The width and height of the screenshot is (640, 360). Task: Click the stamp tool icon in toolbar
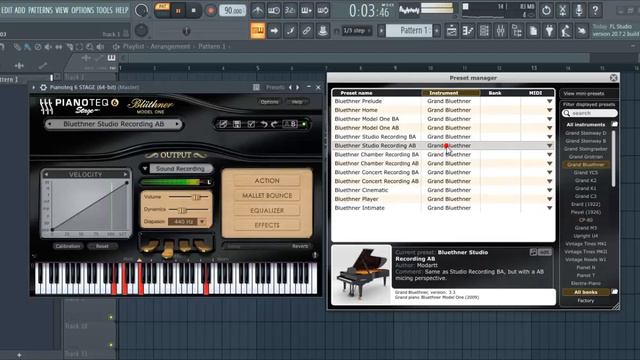[x=323, y=31]
